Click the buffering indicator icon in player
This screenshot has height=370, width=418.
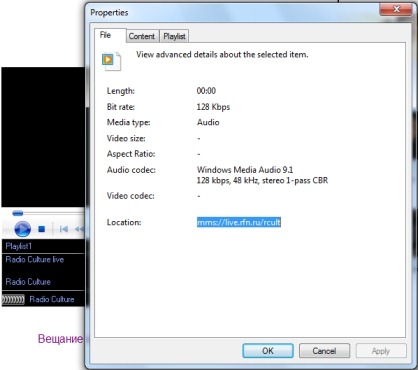tap(13, 299)
